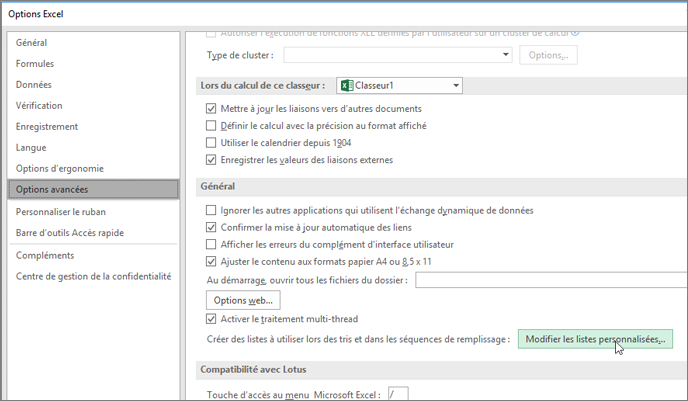Click the Compatibilité avec Lotus header
Image resolution: width=688 pixels, height=401 pixels.
[x=253, y=369]
